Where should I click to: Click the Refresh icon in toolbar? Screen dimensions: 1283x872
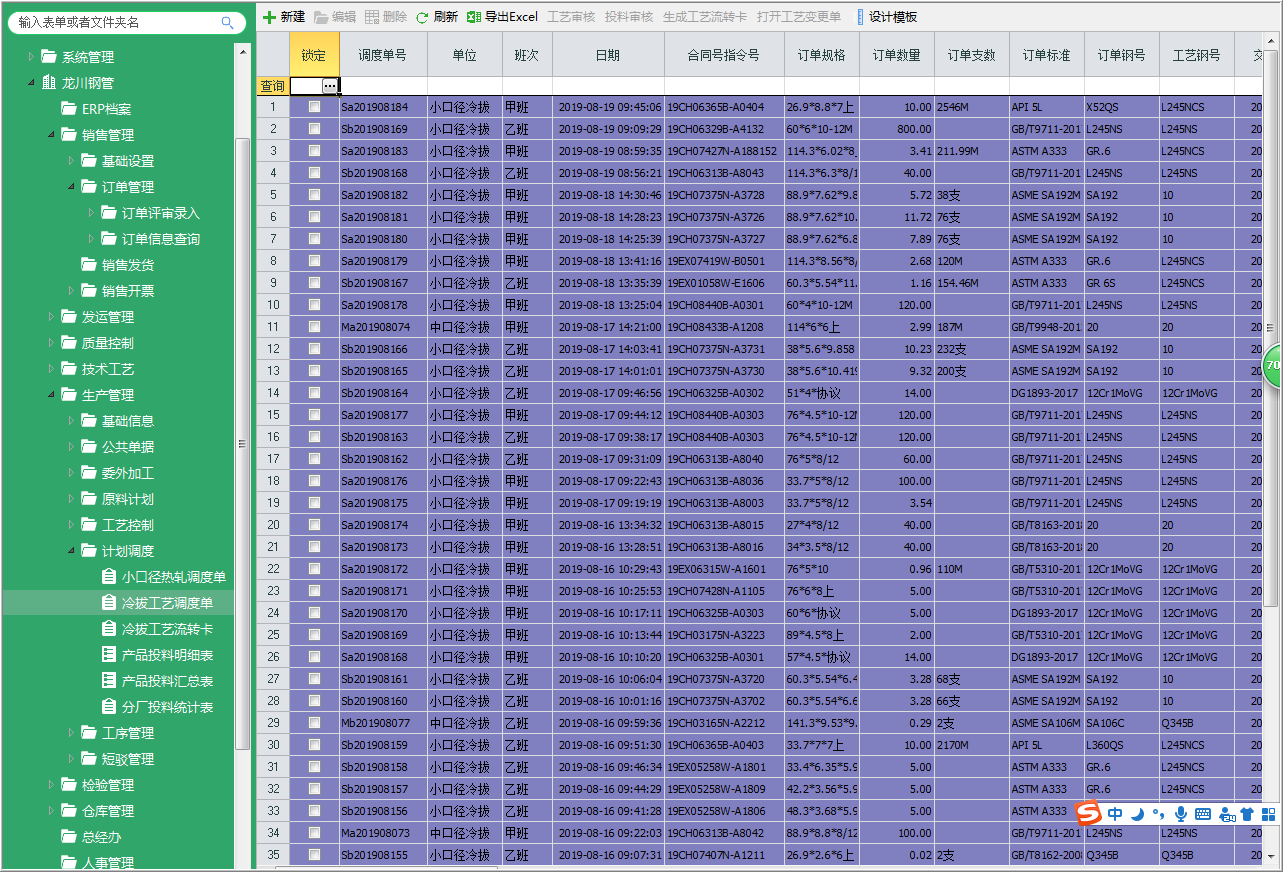click(x=422, y=17)
